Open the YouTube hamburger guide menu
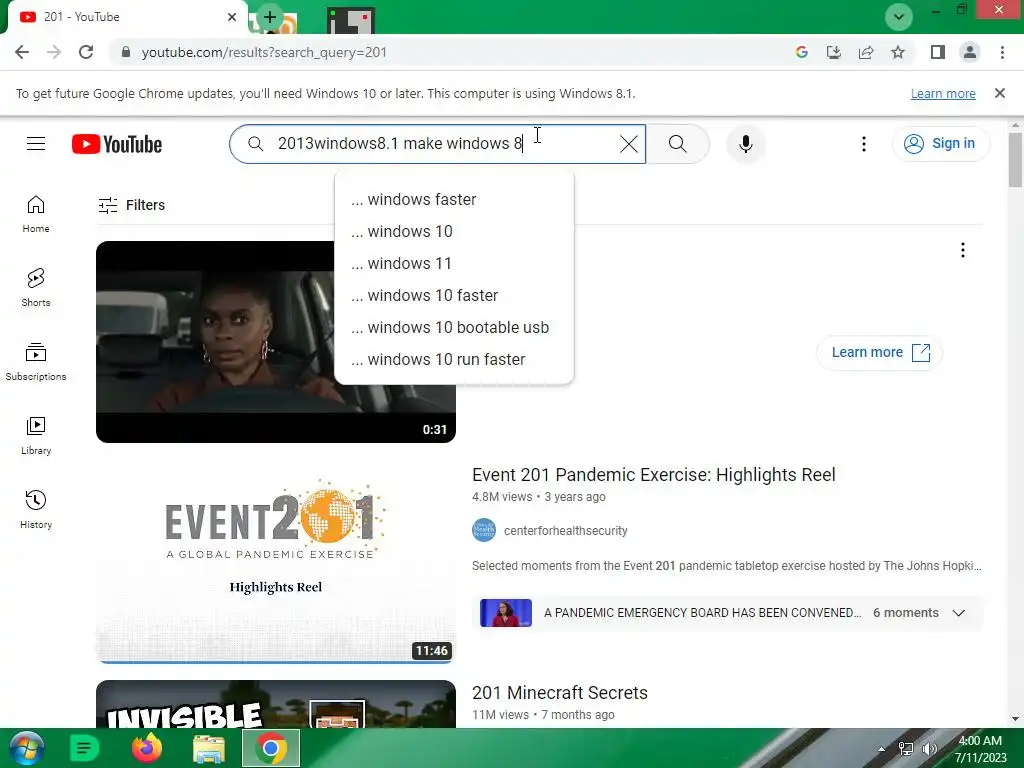The height and width of the screenshot is (768, 1024). click(36, 144)
